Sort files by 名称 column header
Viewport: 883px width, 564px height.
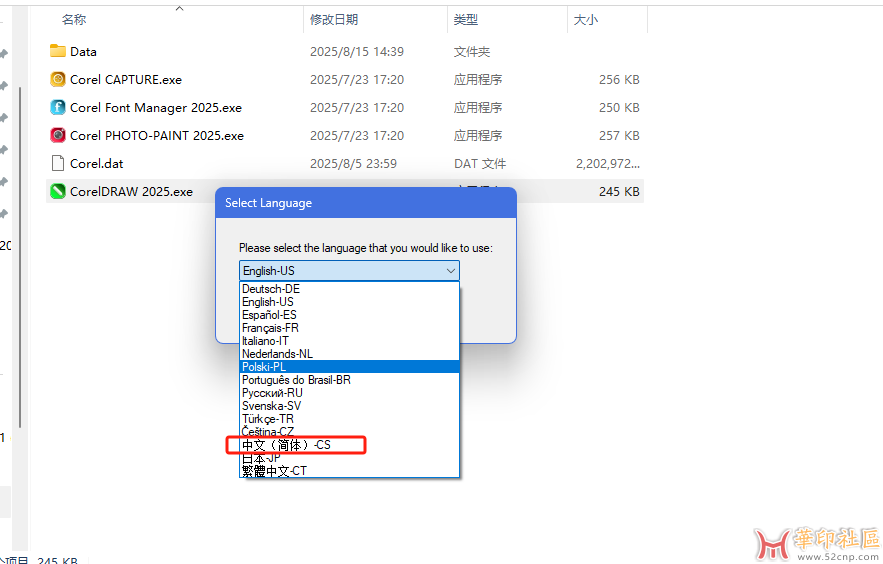coord(74,20)
